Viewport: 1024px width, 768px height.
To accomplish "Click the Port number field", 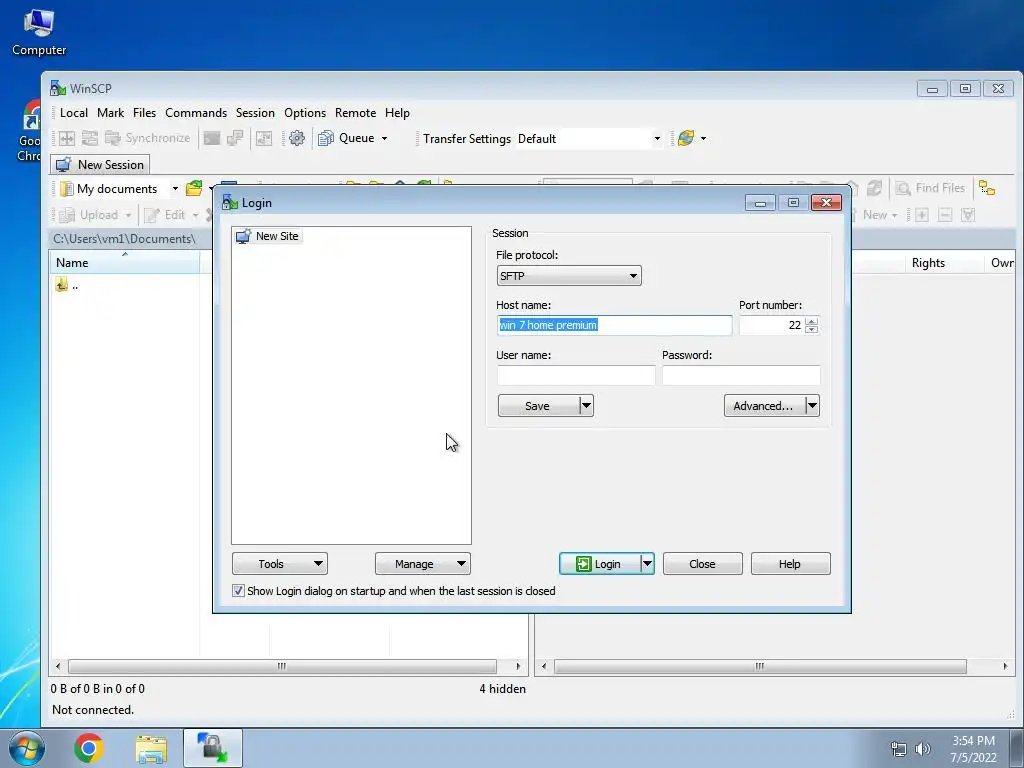I will 772,325.
